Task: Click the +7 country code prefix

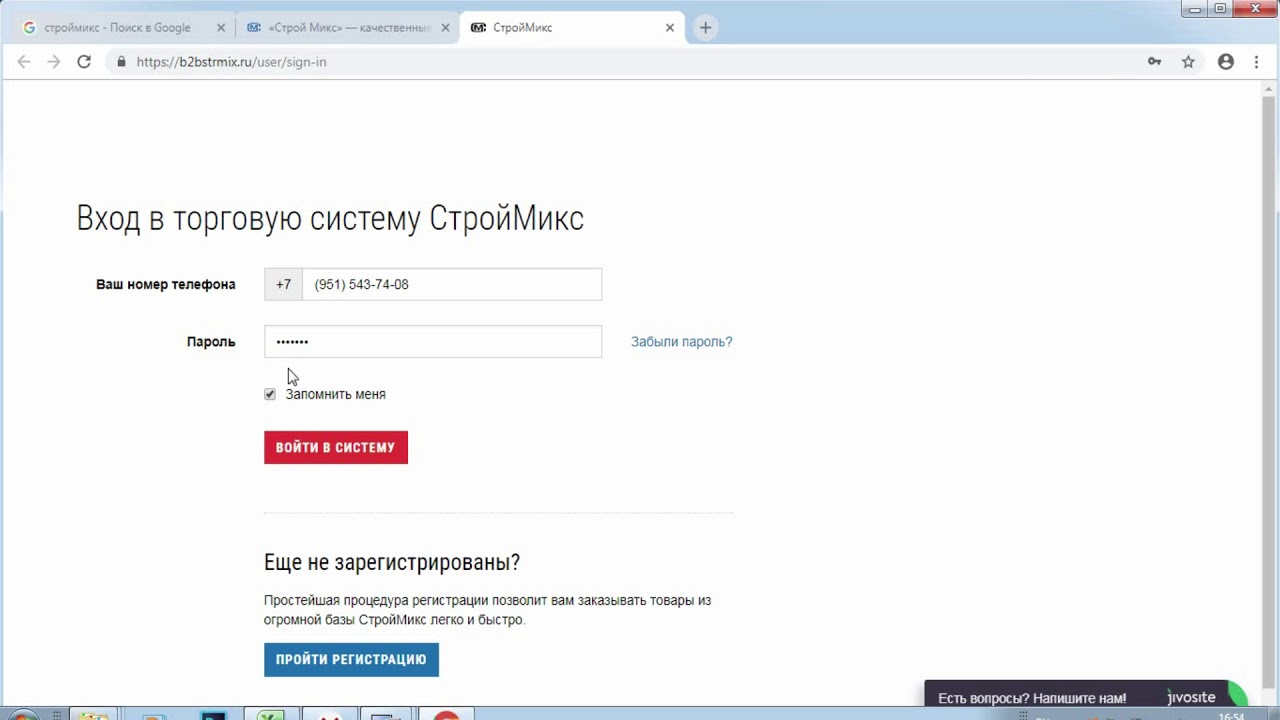Action: [283, 284]
